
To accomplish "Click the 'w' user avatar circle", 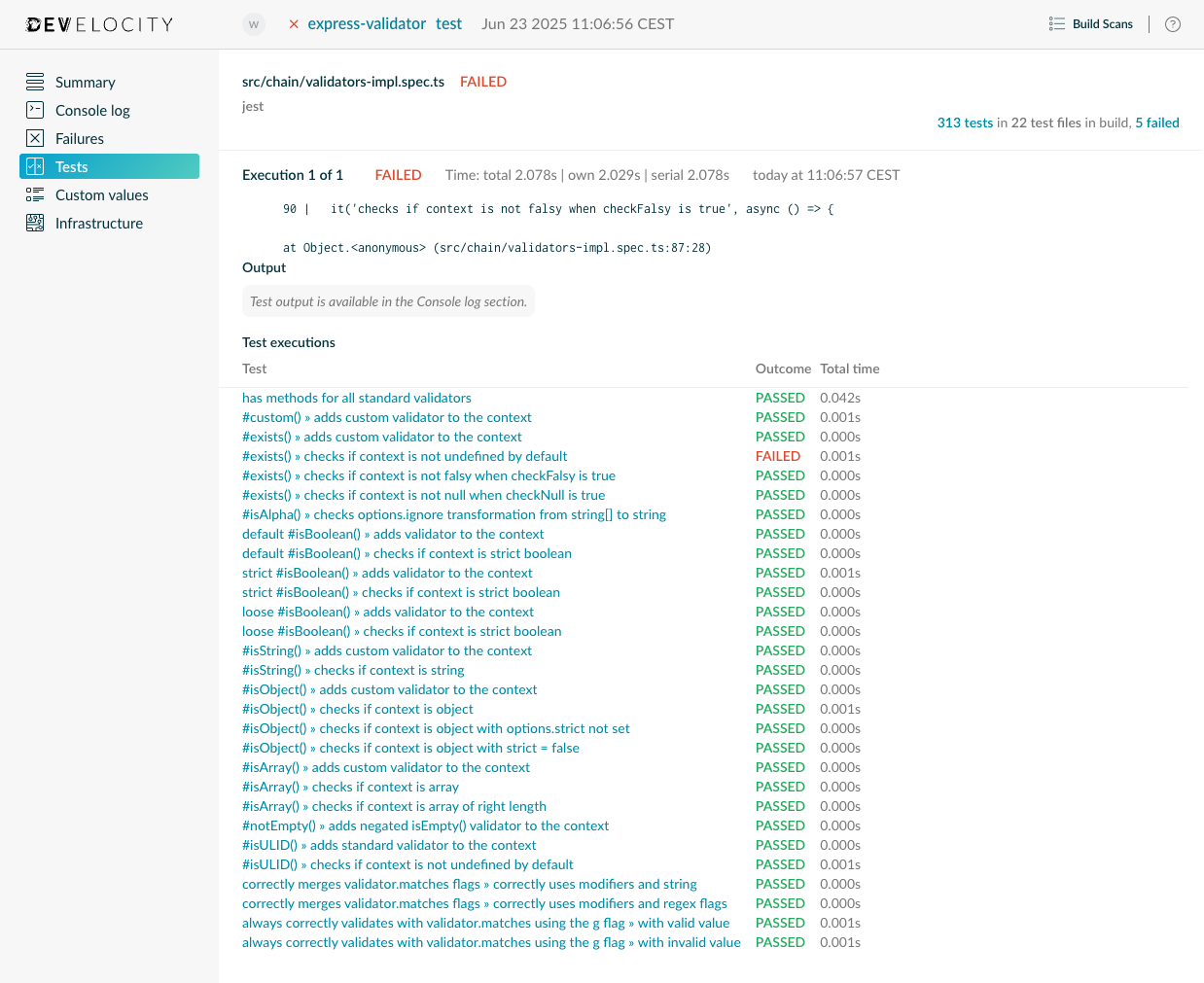I will (253, 24).
